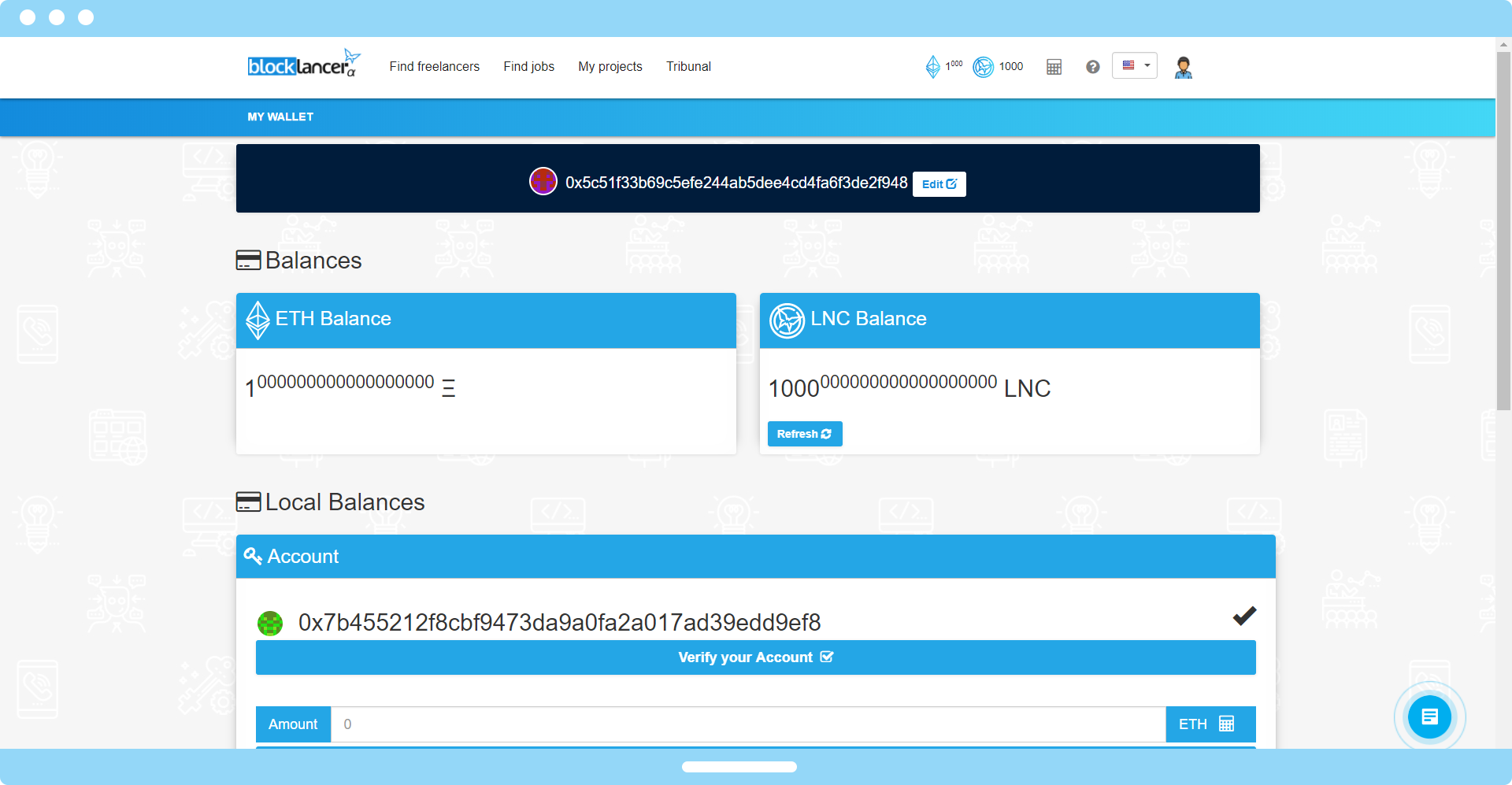Select local account address 0x7b455212...d9ef8
1512x785 pixels.
click(559, 623)
